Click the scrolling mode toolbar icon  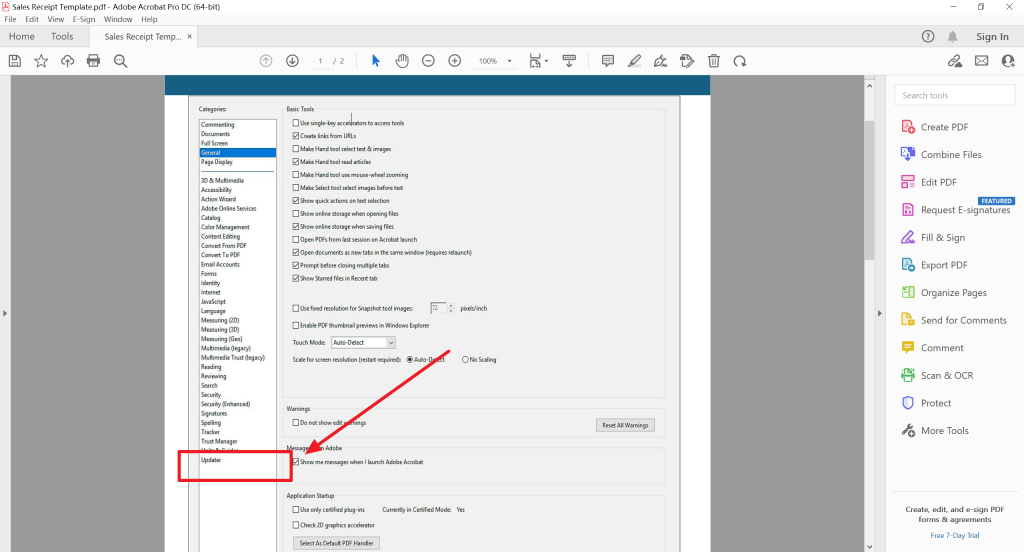click(569, 61)
